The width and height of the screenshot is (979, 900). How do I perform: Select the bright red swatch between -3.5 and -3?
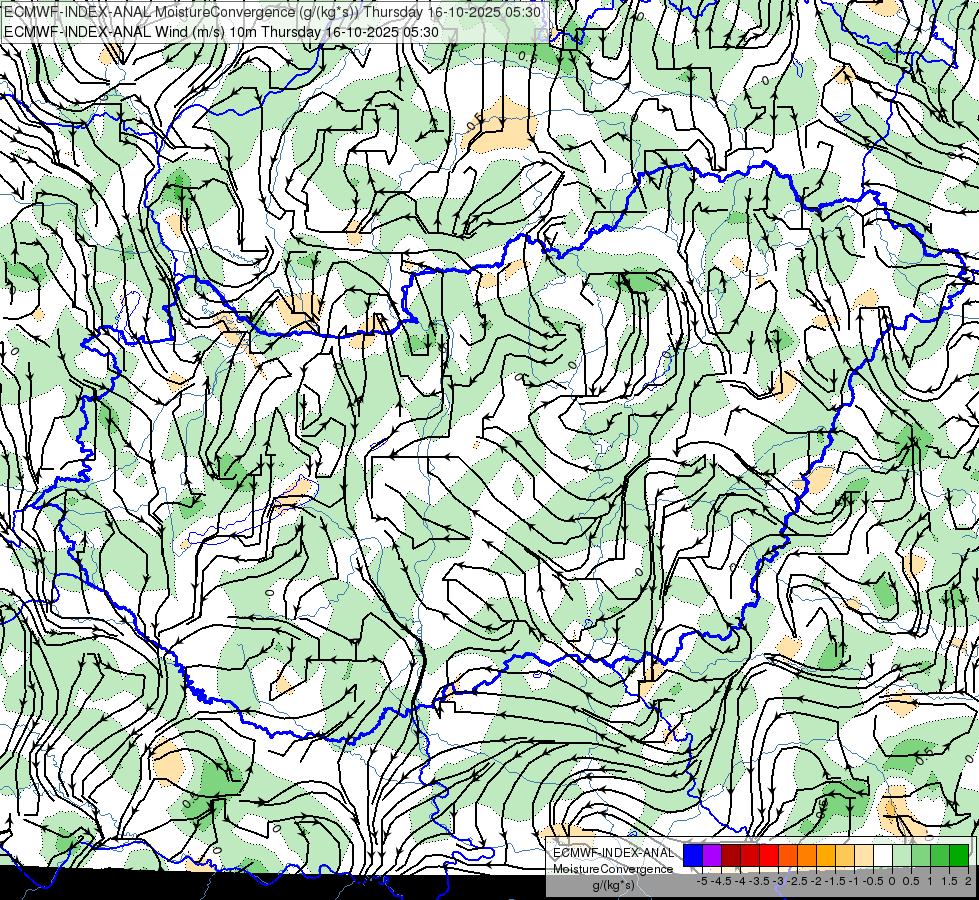[x=769, y=855]
